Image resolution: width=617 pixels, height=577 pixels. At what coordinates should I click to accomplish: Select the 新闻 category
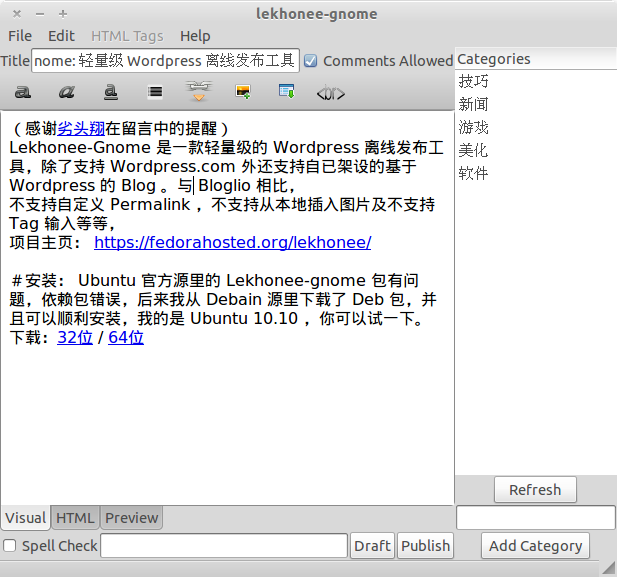473,104
